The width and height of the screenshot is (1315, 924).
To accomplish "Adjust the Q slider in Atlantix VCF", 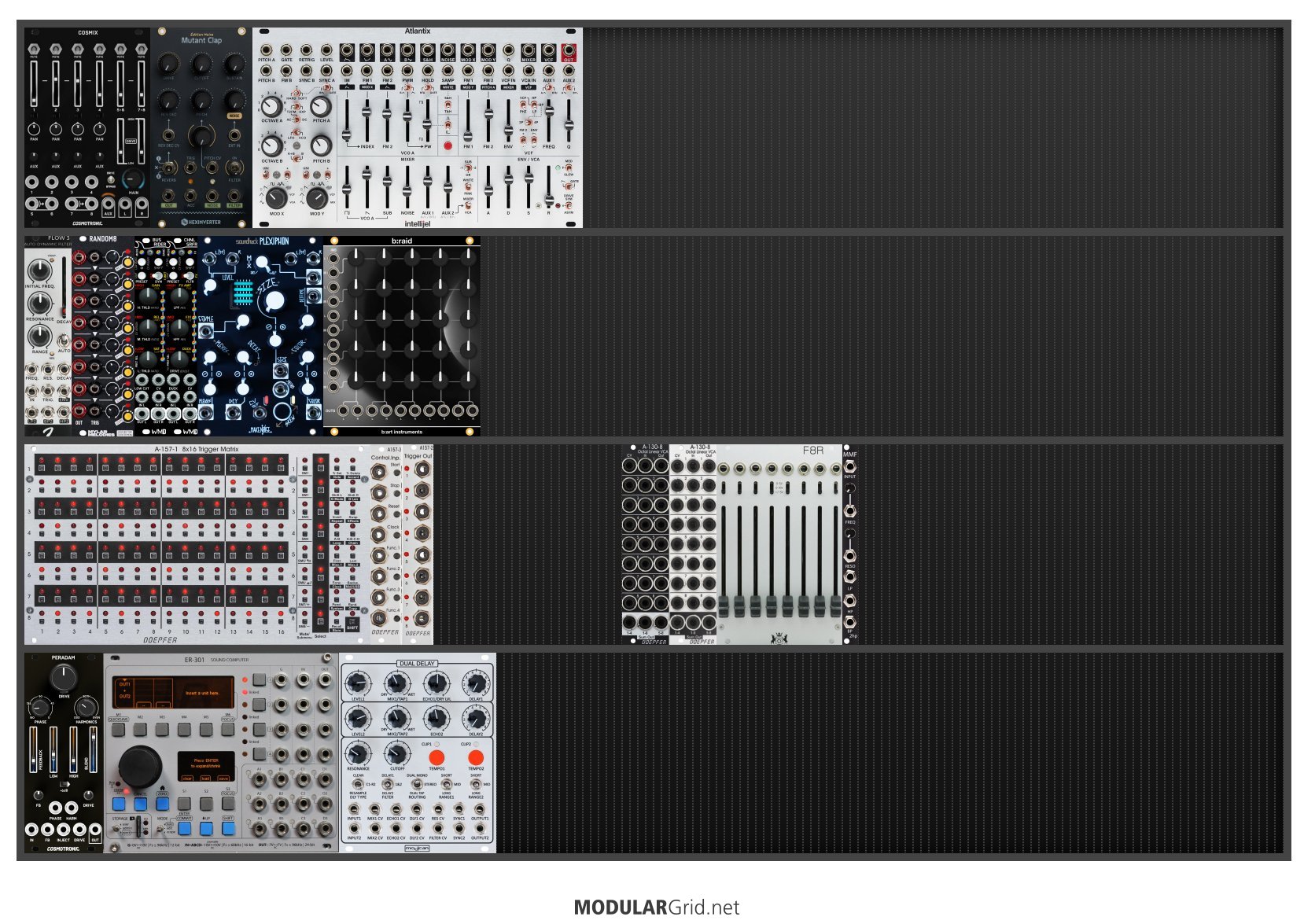I will 569,120.
